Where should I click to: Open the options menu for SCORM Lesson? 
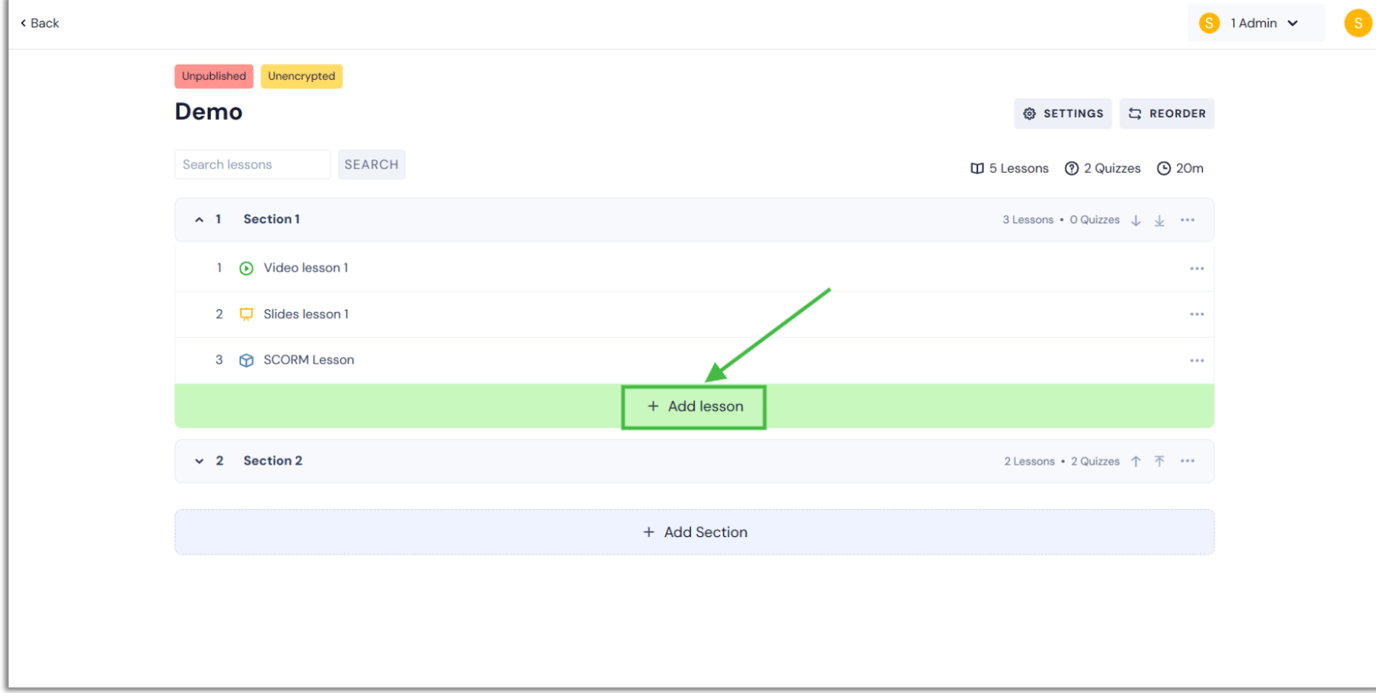click(1197, 359)
